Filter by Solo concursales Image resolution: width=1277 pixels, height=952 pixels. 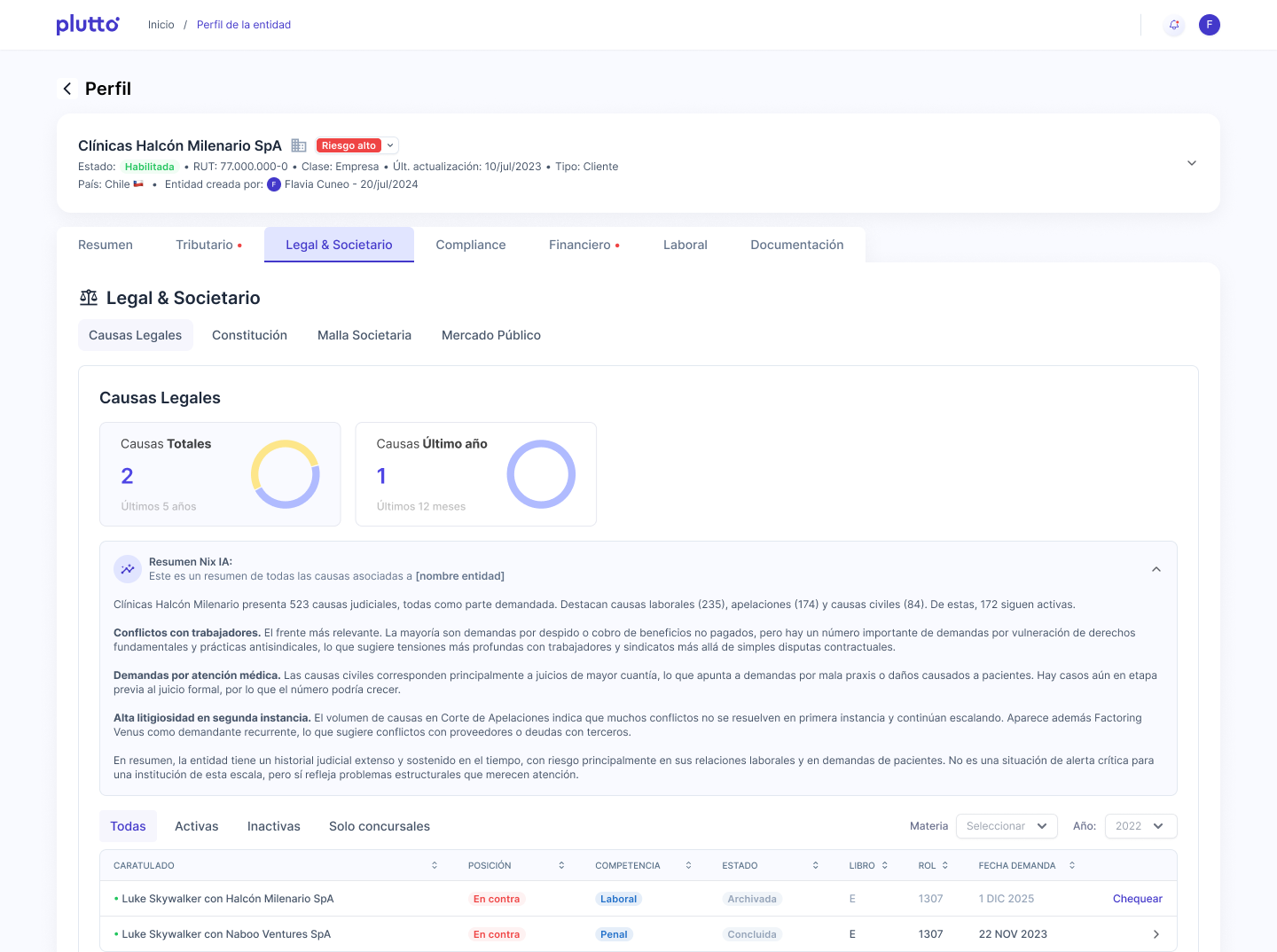coord(380,826)
